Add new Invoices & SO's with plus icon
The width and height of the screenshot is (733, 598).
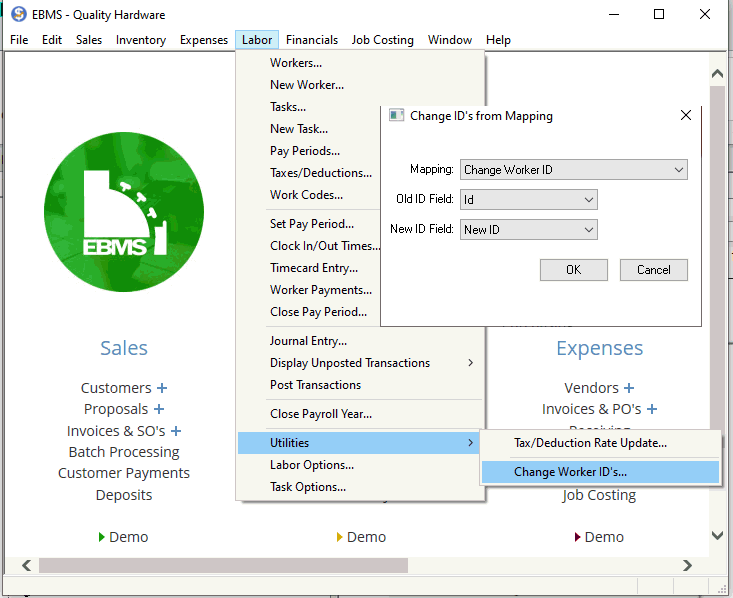pyautogui.click(x=176, y=431)
